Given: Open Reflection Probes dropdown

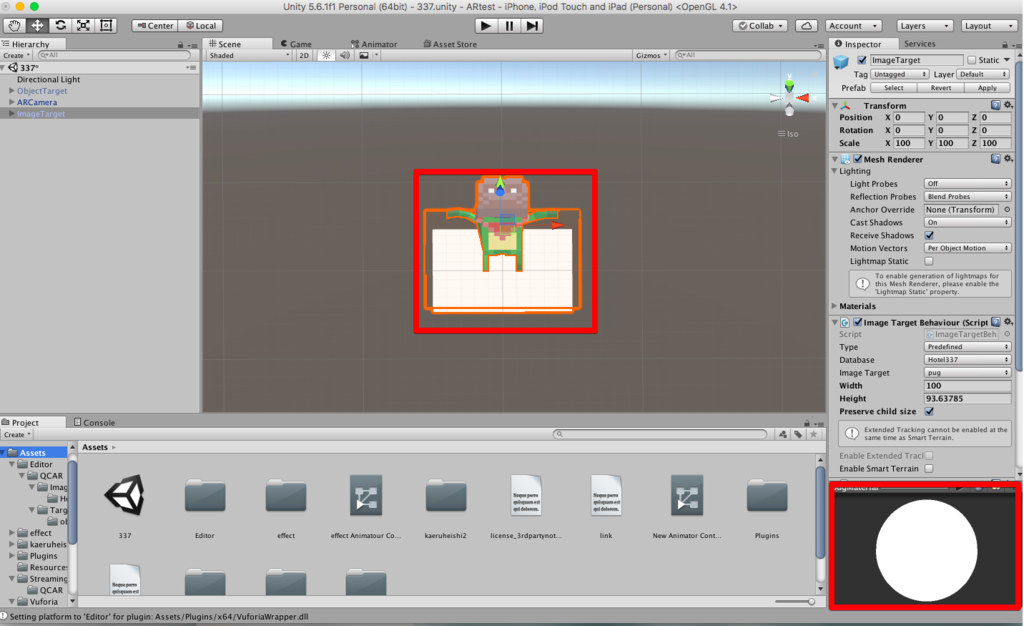Looking at the screenshot, I should (x=967, y=196).
